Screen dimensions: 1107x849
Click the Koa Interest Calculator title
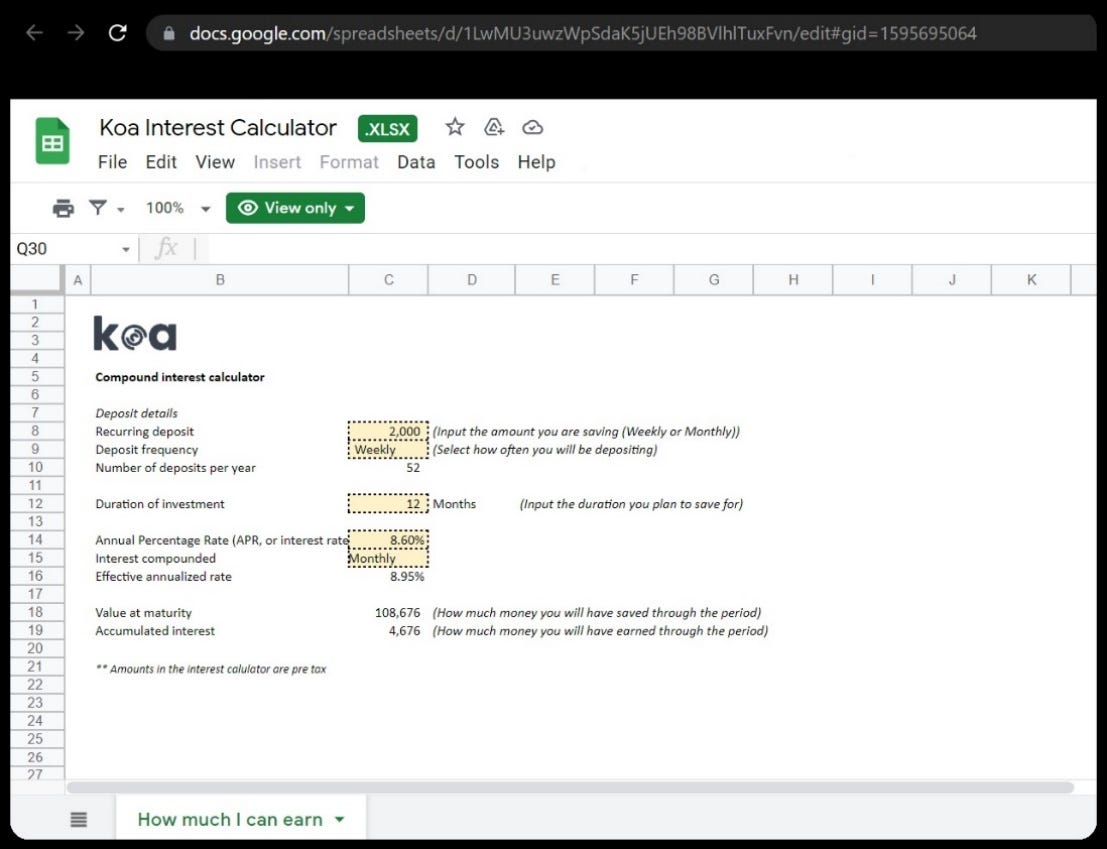tap(217, 128)
